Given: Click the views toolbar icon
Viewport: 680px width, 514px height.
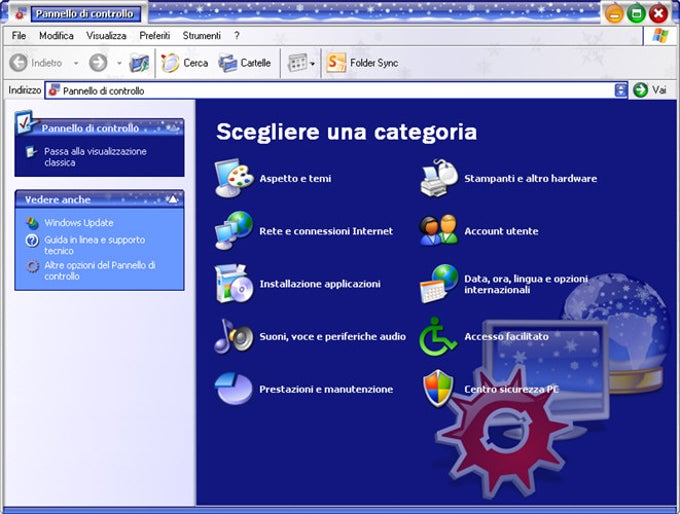Looking at the screenshot, I should 298,63.
